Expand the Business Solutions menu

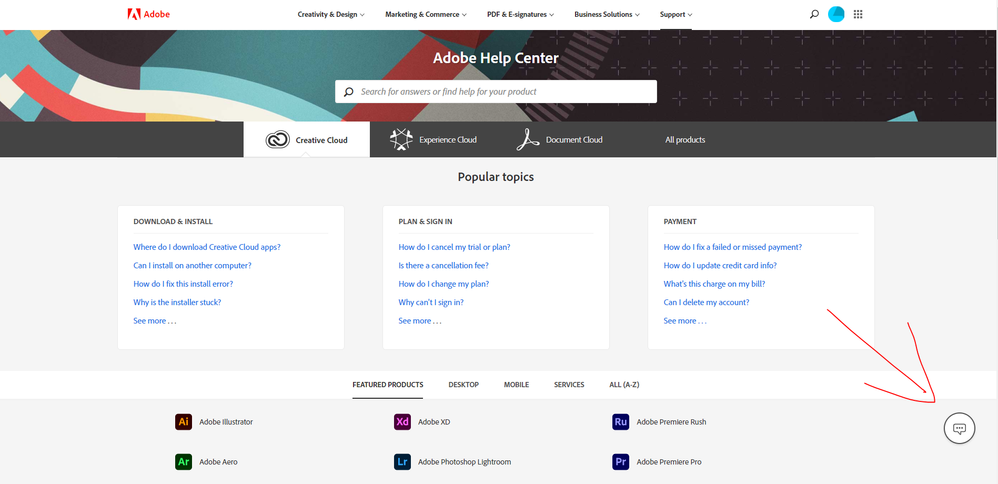point(607,14)
